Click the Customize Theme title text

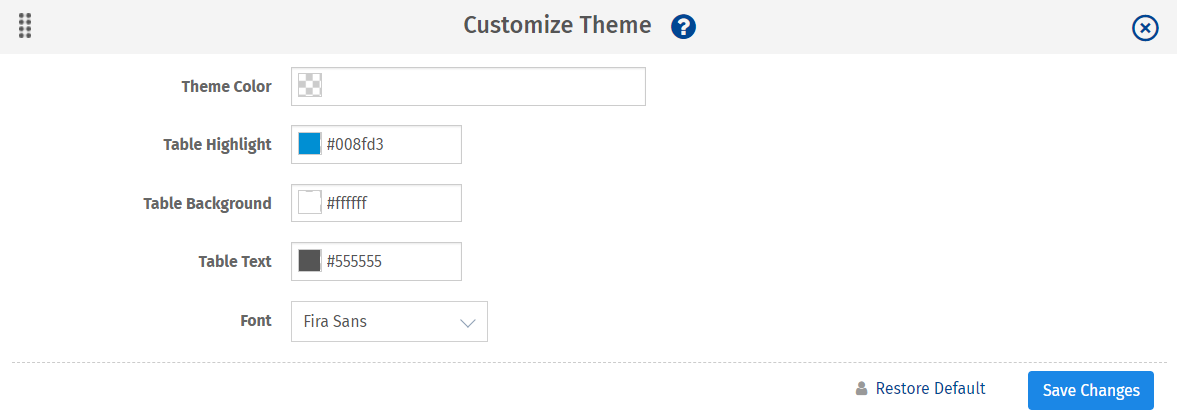(557, 26)
